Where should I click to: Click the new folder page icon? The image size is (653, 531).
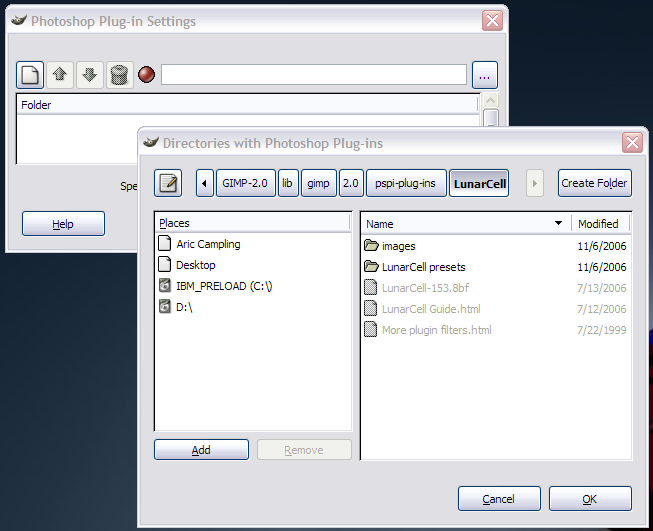(x=30, y=75)
